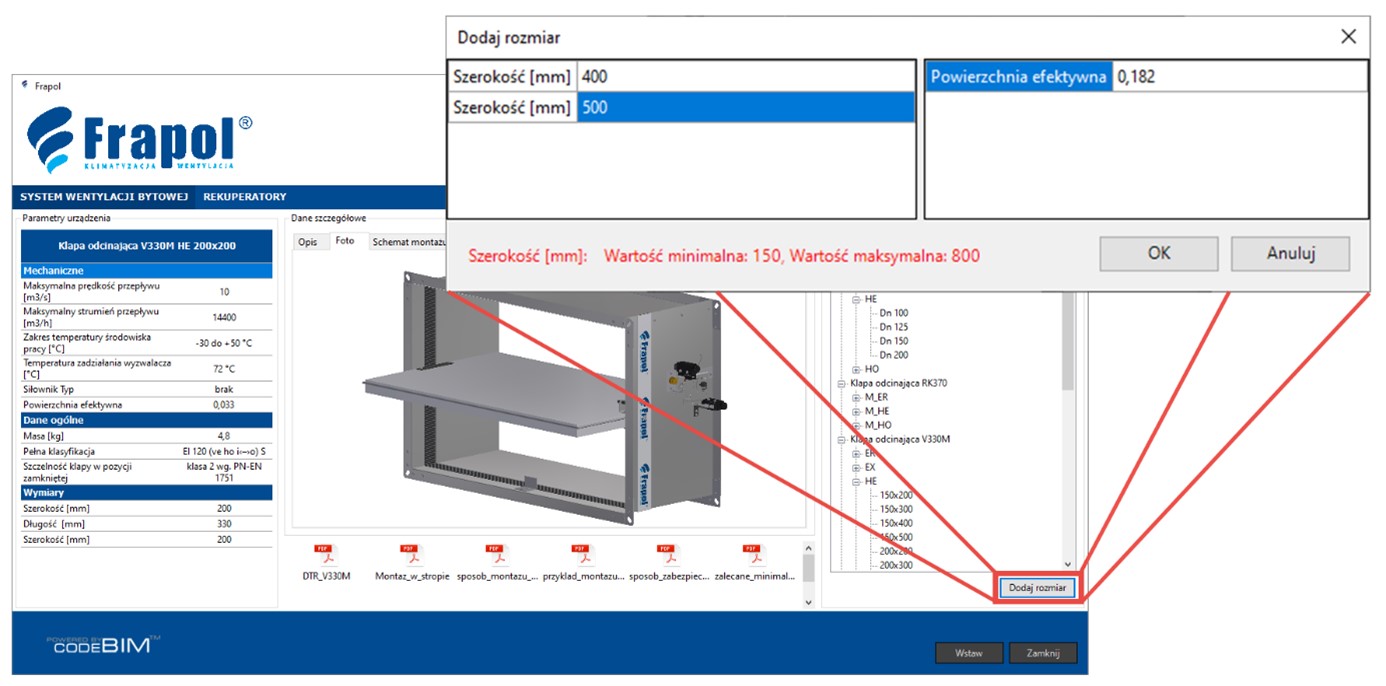
Task: Click the Maksymalna prędkość przepływu row
Action: pos(146,292)
